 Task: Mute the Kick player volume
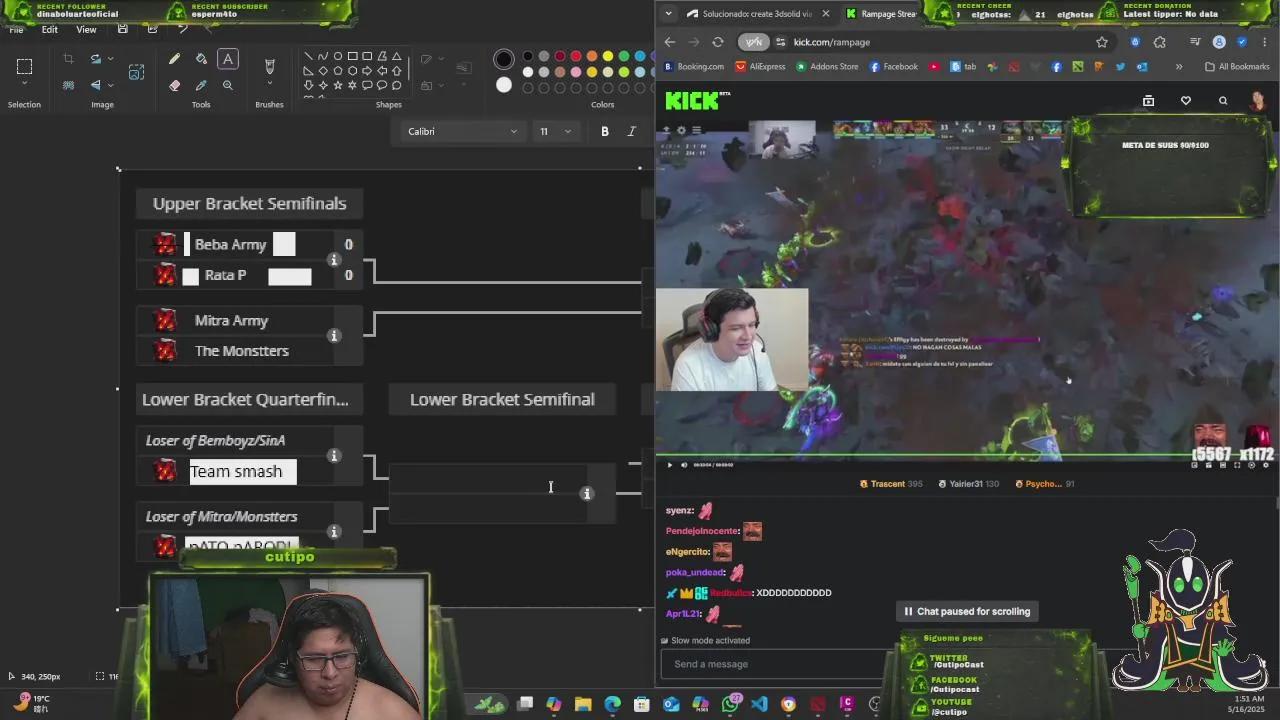684,464
